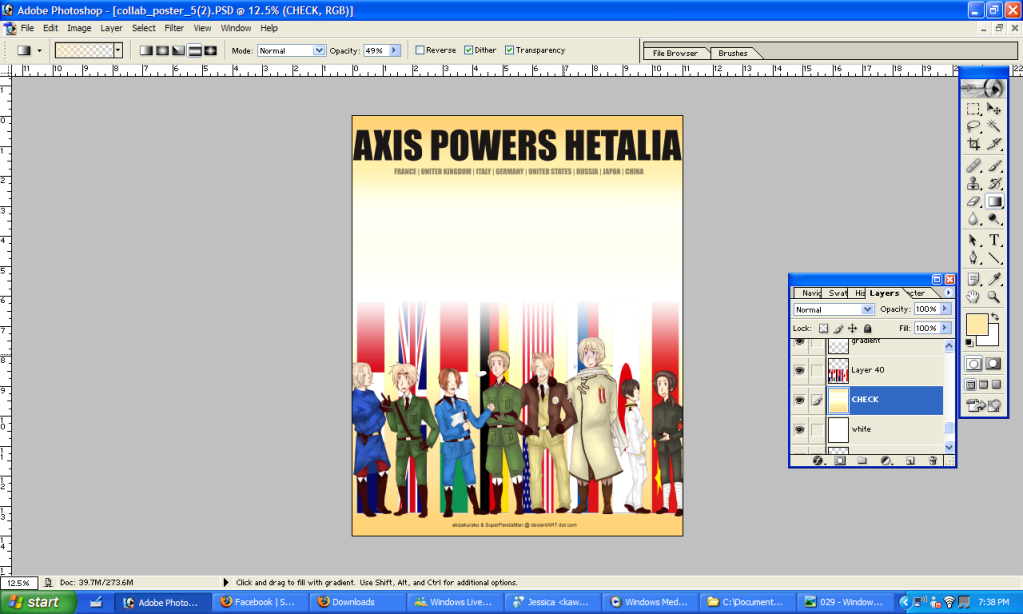Select the Zoom tool
Viewport: 1023px width, 614px height.
click(x=994, y=297)
